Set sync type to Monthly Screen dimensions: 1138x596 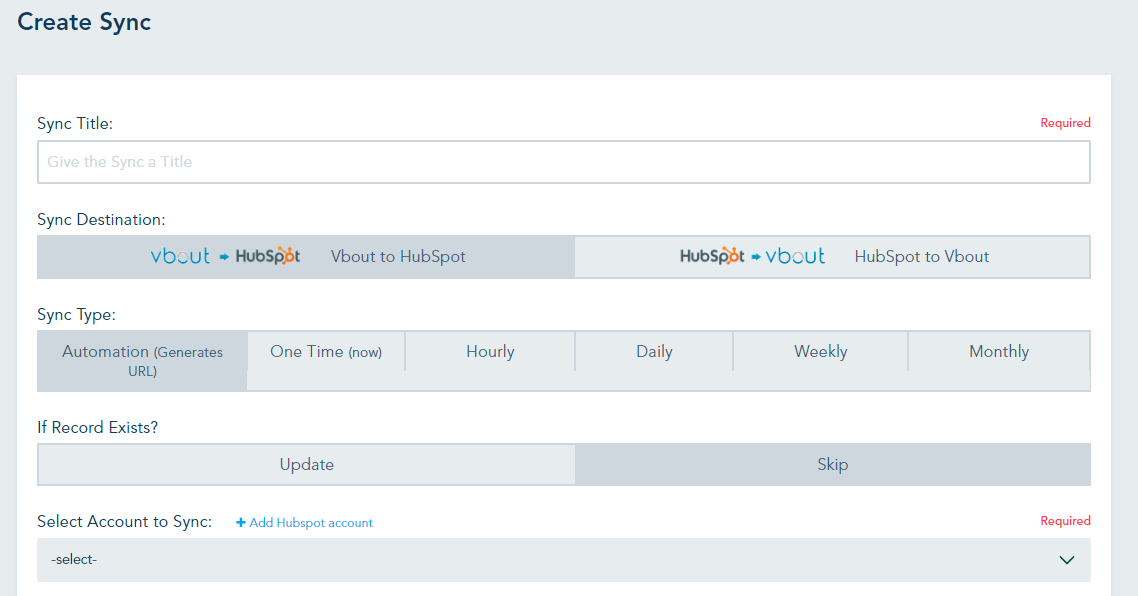click(999, 351)
